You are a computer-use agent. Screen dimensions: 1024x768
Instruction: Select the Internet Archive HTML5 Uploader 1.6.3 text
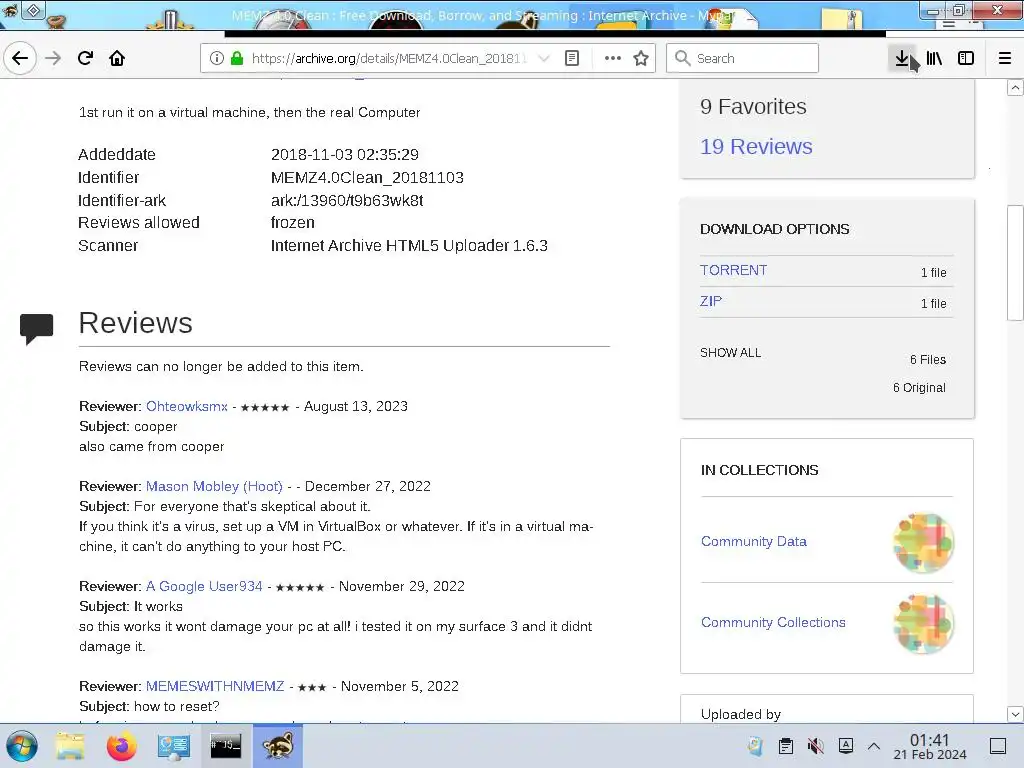point(409,246)
